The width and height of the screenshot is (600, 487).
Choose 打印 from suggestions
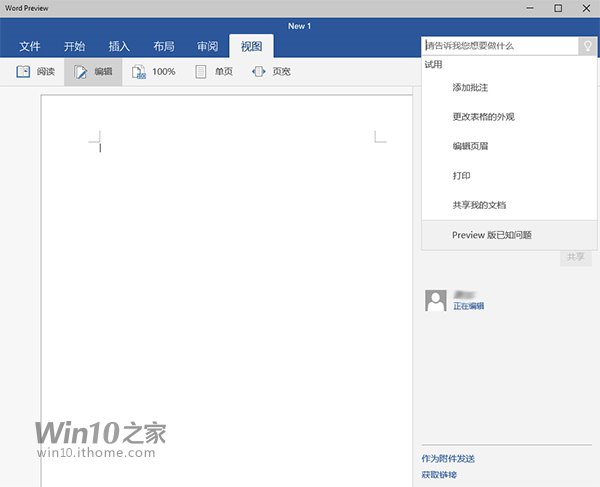[x=509, y=176]
